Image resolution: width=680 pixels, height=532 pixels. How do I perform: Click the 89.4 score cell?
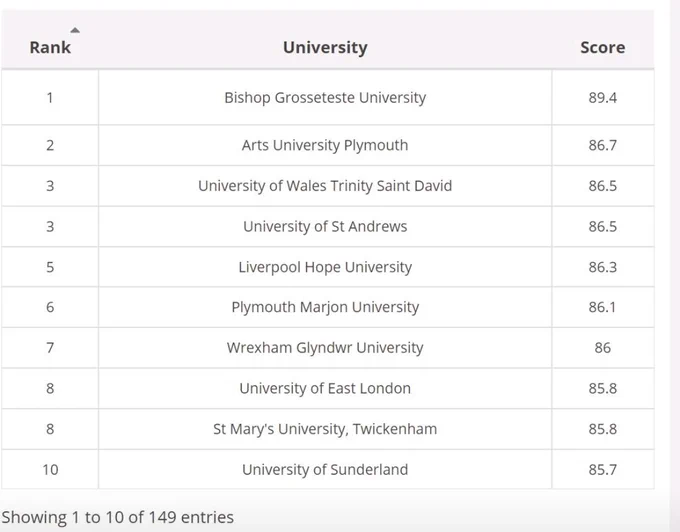tap(603, 98)
